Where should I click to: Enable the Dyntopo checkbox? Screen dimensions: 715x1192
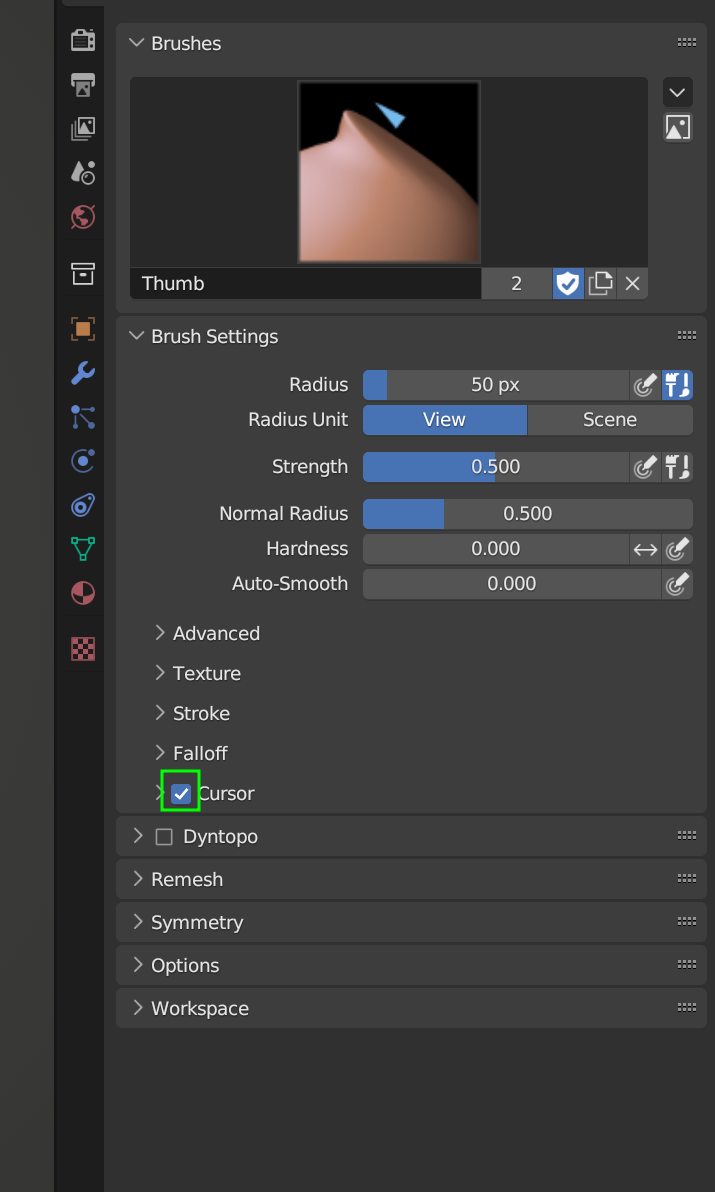tap(164, 836)
